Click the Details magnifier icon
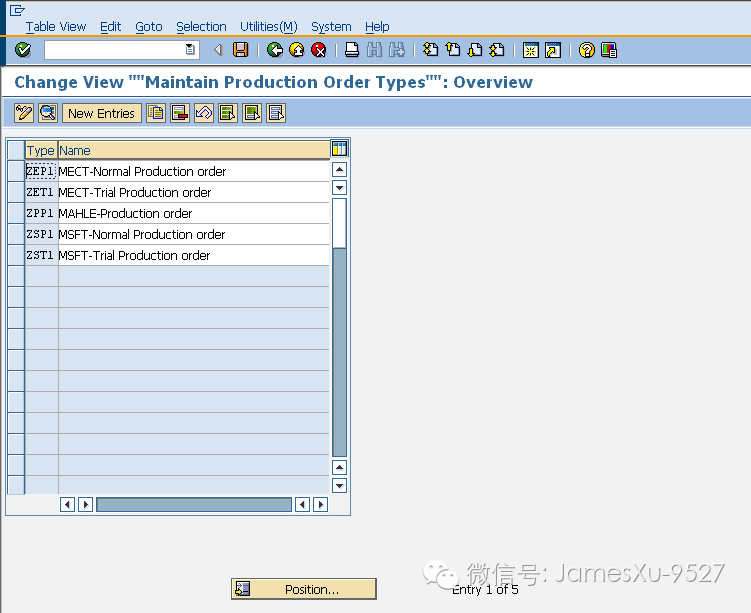 click(48, 113)
